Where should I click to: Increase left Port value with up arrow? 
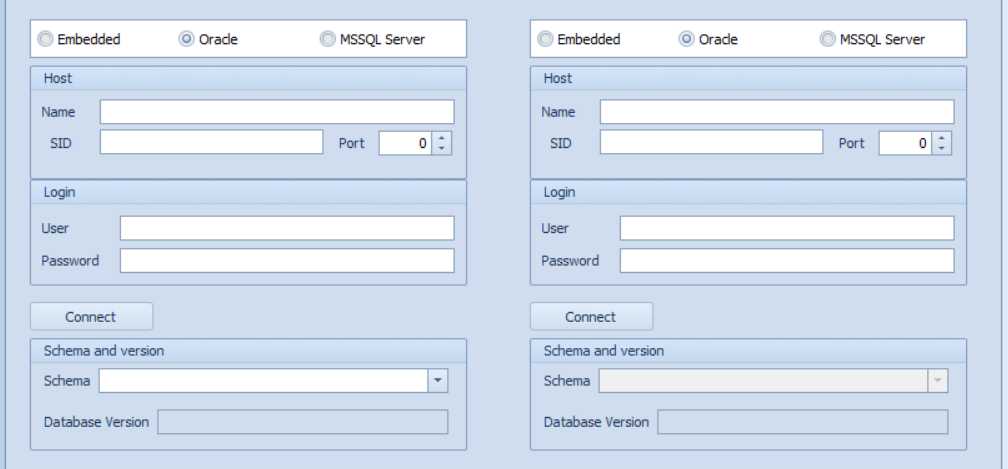(x=442, y=137)
